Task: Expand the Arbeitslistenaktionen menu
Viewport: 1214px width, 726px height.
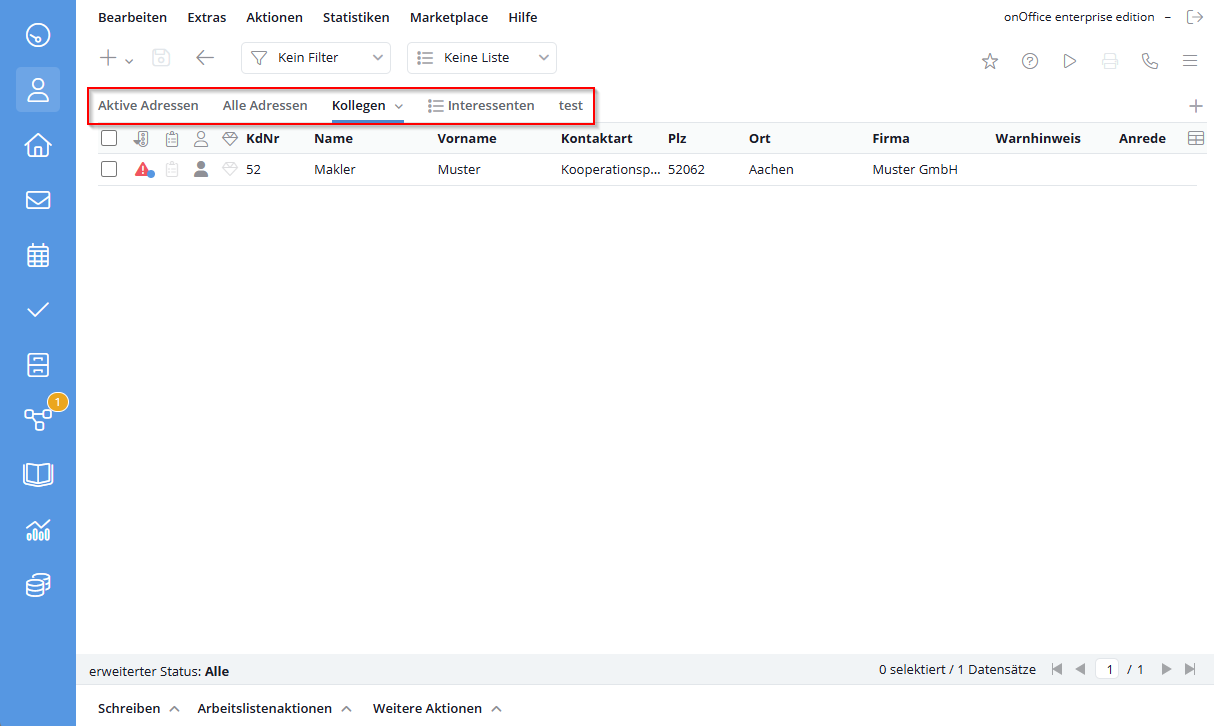Action: [x=275, y=708]
